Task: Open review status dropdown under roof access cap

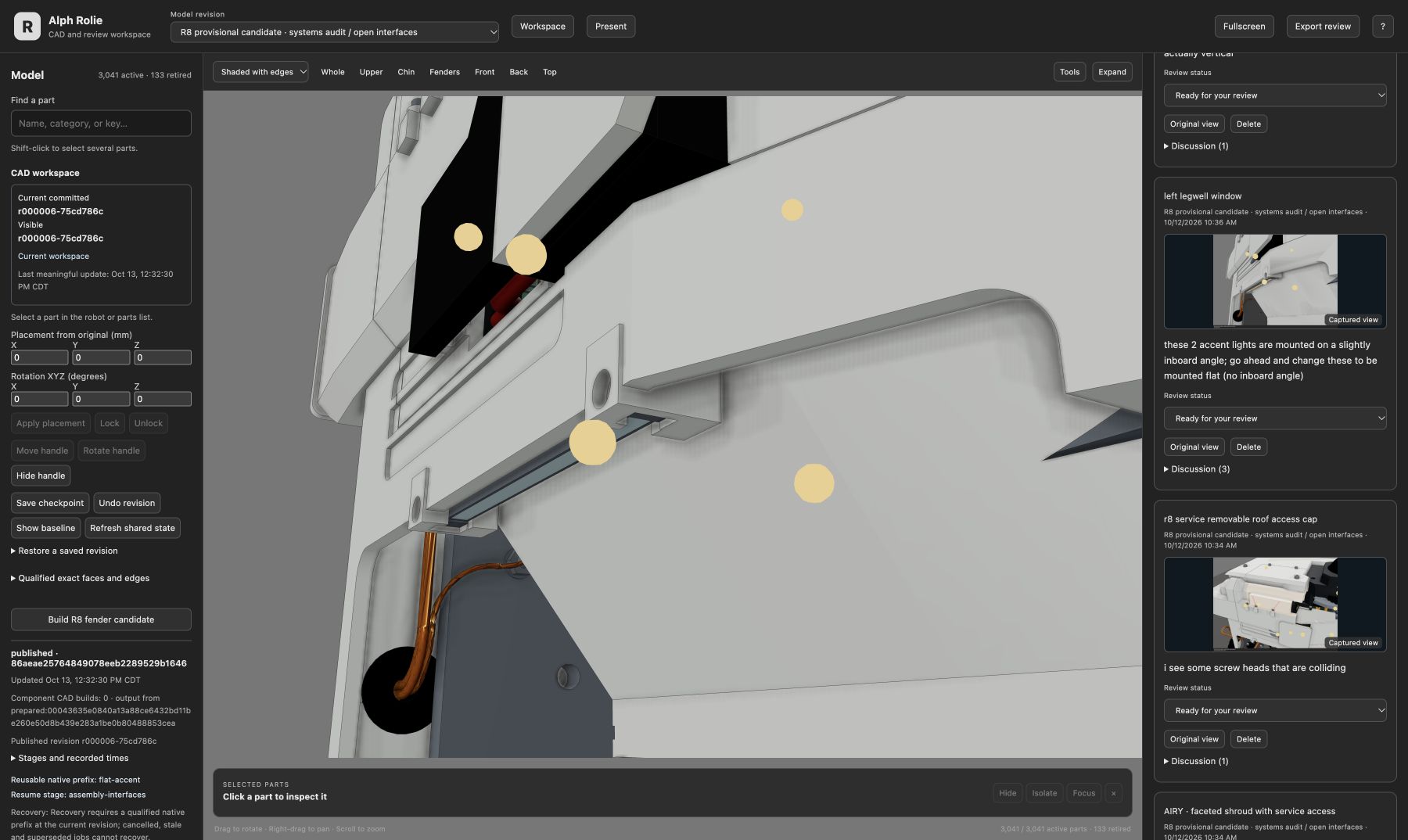Action: [x=1275, y=710]
